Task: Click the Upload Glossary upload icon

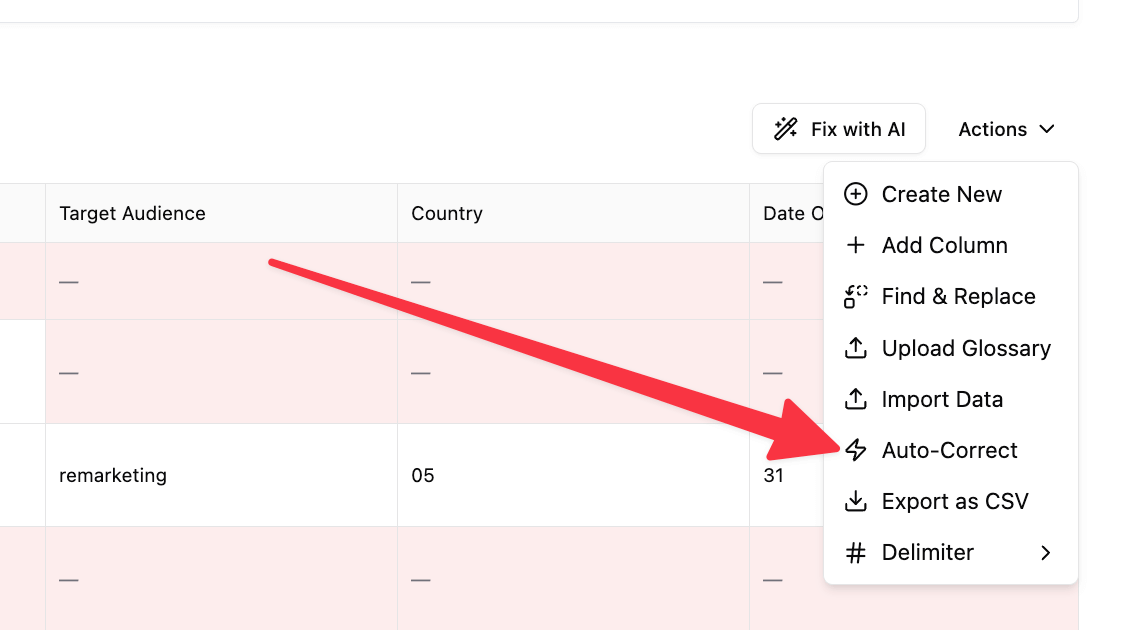Action: click(x=856, y=348)
